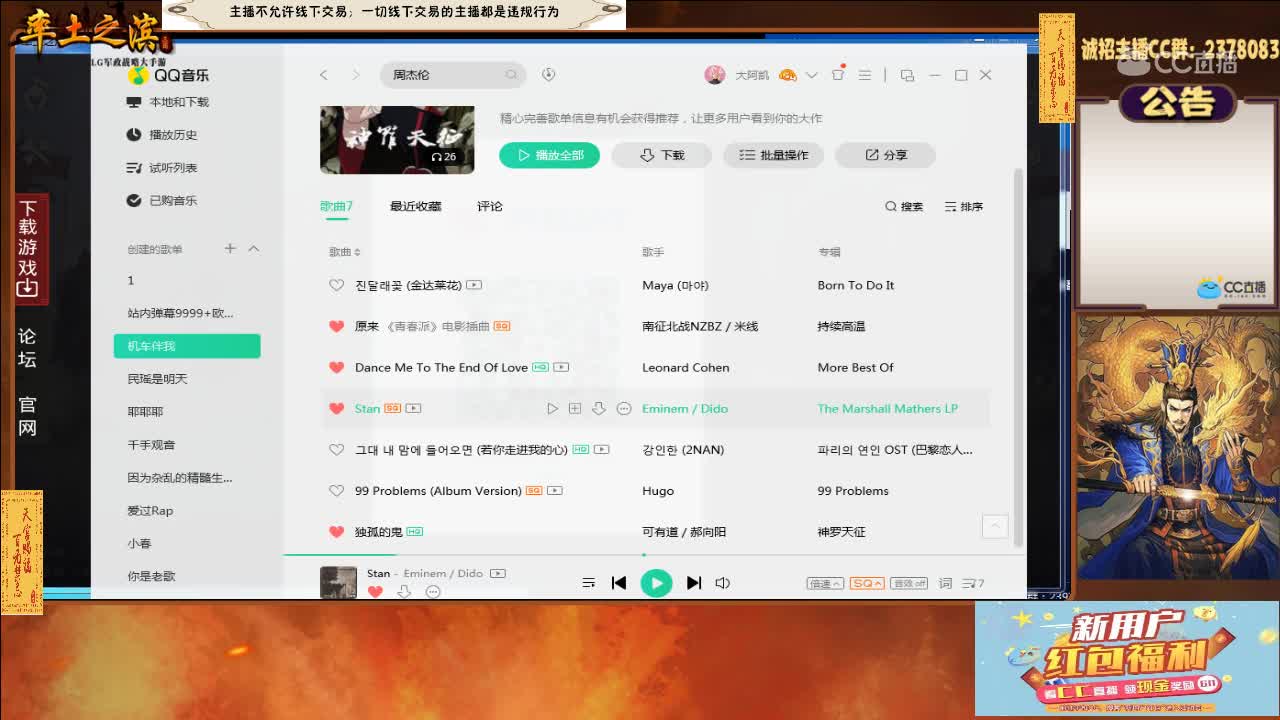Click the playback progress bar
The image size is (1280, 720).
pyautogui.click(x=654, y=554)
